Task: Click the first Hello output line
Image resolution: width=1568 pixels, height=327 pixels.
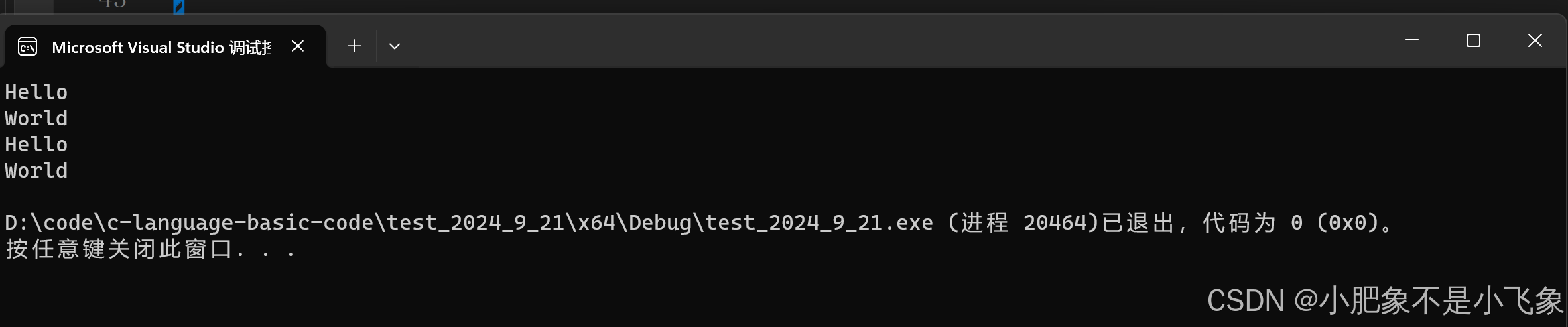Action: [36, 92]
